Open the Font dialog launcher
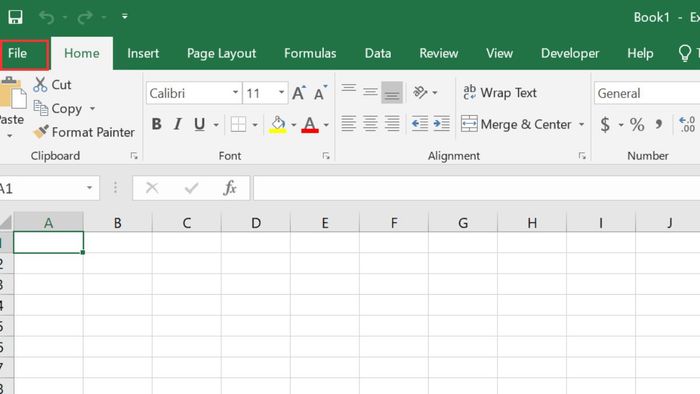The width and height of the screenshot is (700, 394). click(x=326, y=156)
